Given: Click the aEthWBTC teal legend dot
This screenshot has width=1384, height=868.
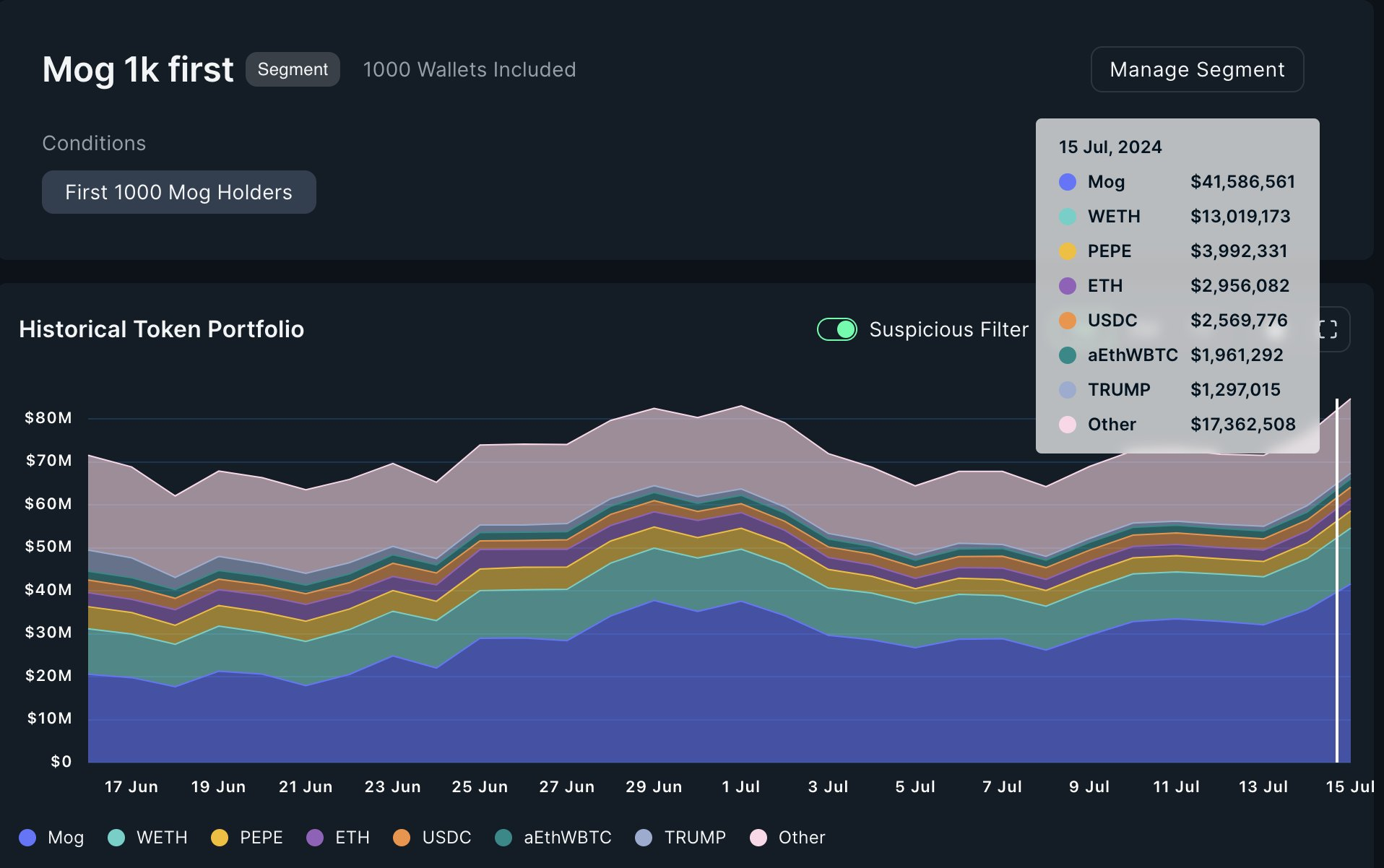Looking at the screenshot, I should pyautogui.click(x=503, y=838).
